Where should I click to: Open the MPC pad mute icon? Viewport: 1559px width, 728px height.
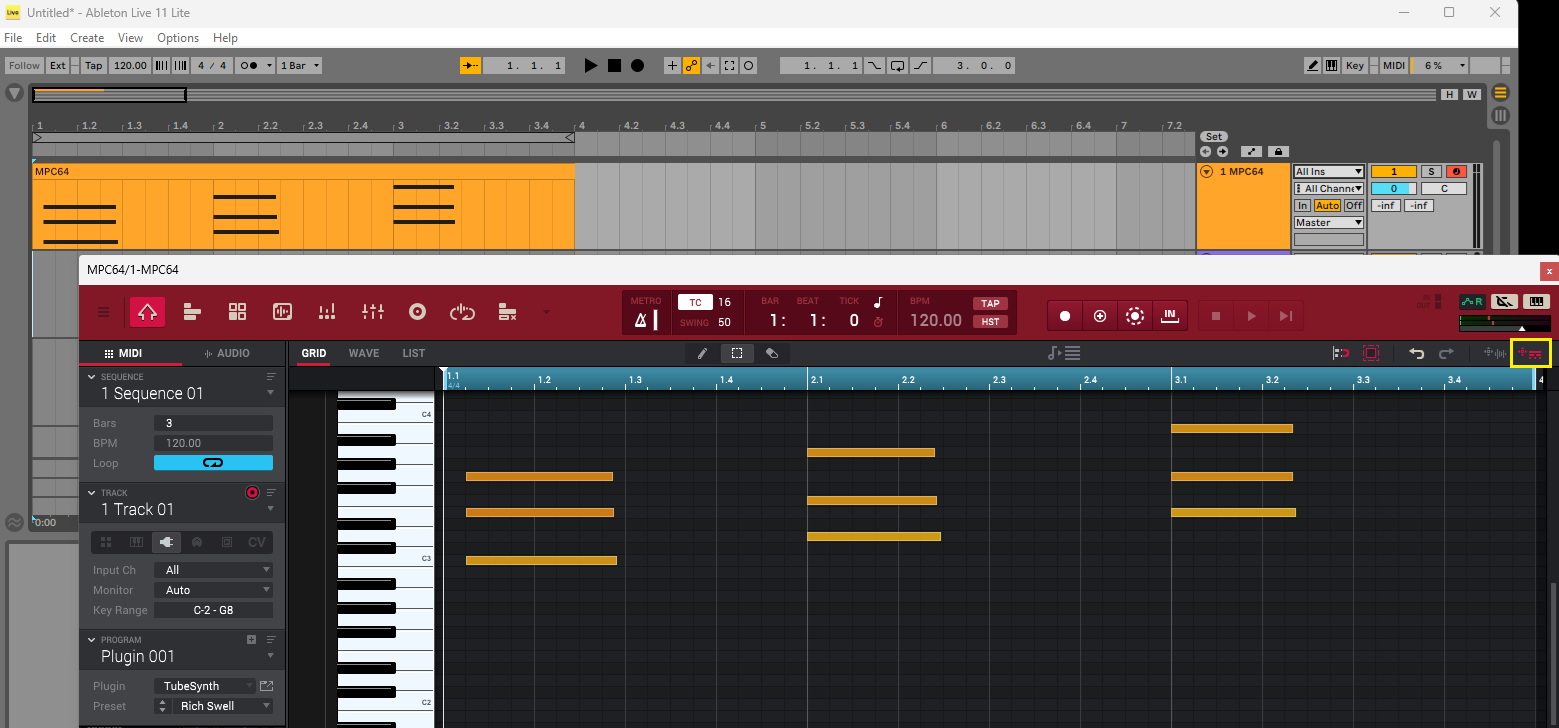pyautogui.click(x=507, y=312)
